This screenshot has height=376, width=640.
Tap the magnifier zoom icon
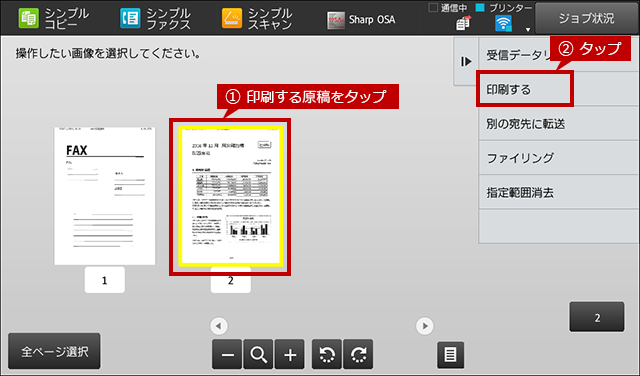tap(258, 354)
